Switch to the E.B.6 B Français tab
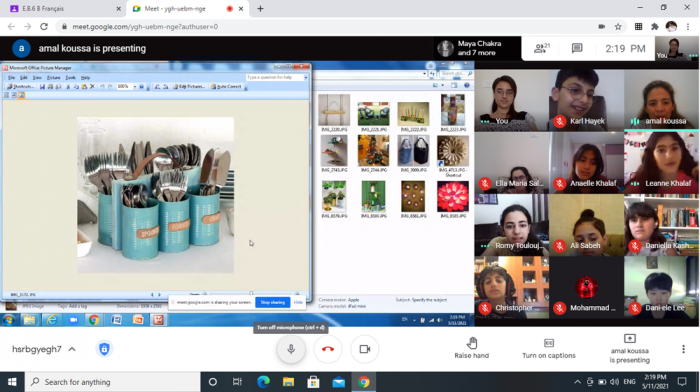This screenshot has height=392, width=700. 62,8
